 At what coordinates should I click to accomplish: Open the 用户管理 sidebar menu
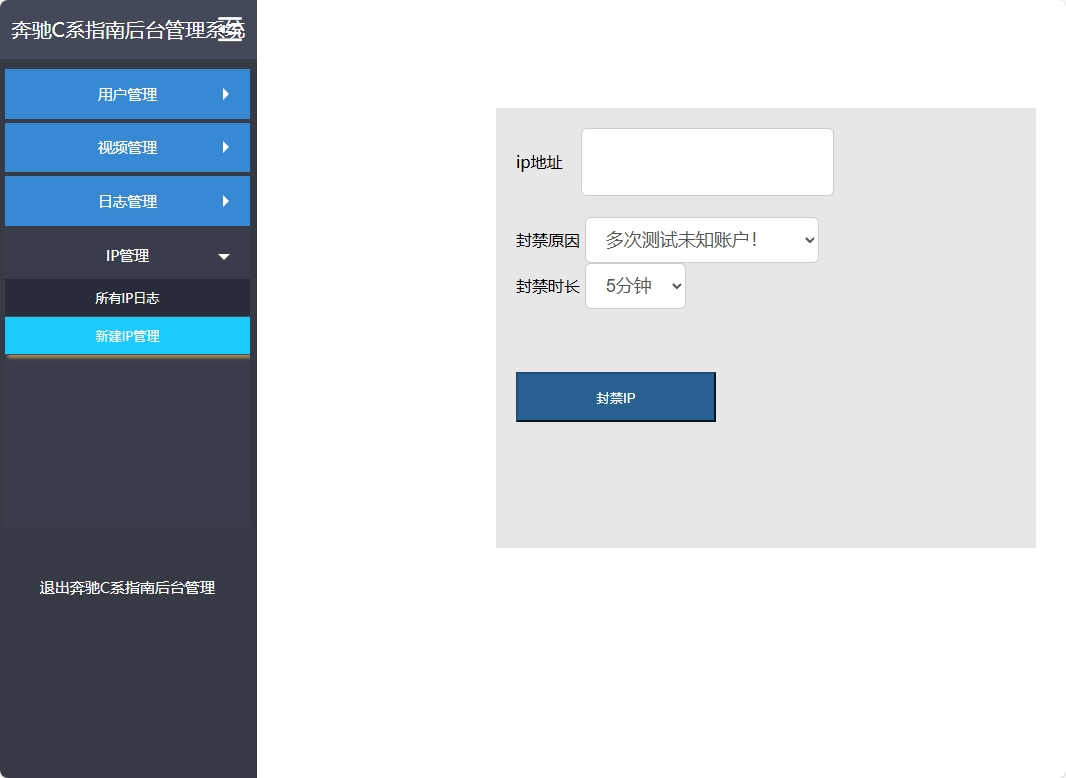pyautogui.click(x=127, y=94)
